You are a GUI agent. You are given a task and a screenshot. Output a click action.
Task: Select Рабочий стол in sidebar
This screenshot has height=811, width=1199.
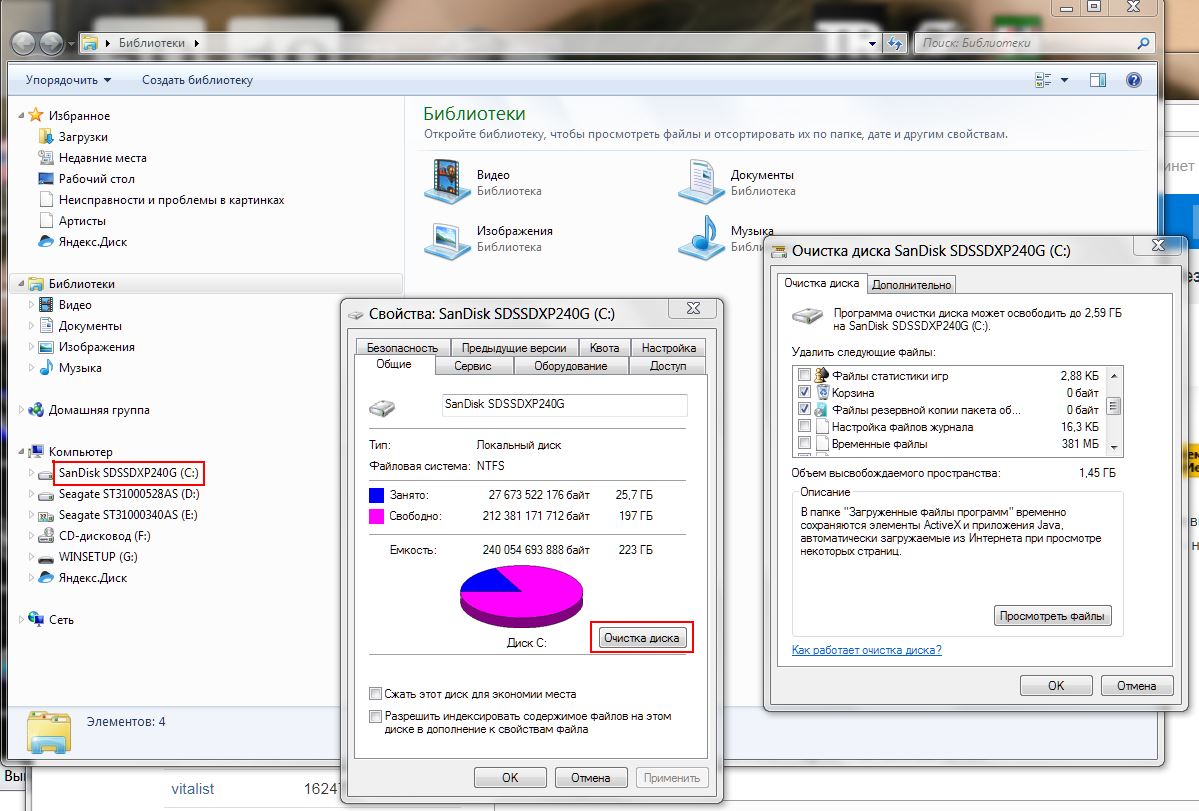click(96, 179)
